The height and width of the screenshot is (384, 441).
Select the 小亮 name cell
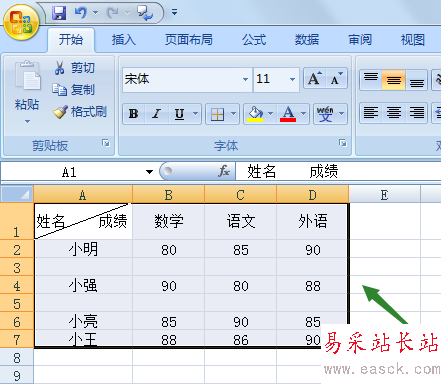pyautogui.click(x=83, y=321)
